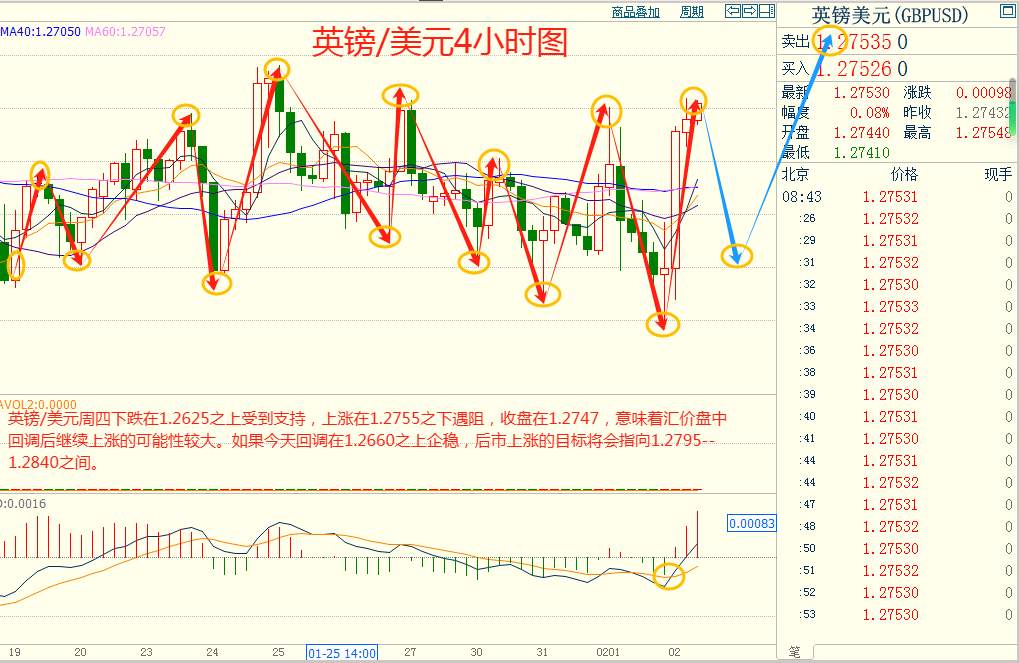Click the MA40:1.27050 indicator label
Image resolution: width=1019 pixels, height=663 pixels.
click(40, 31)
